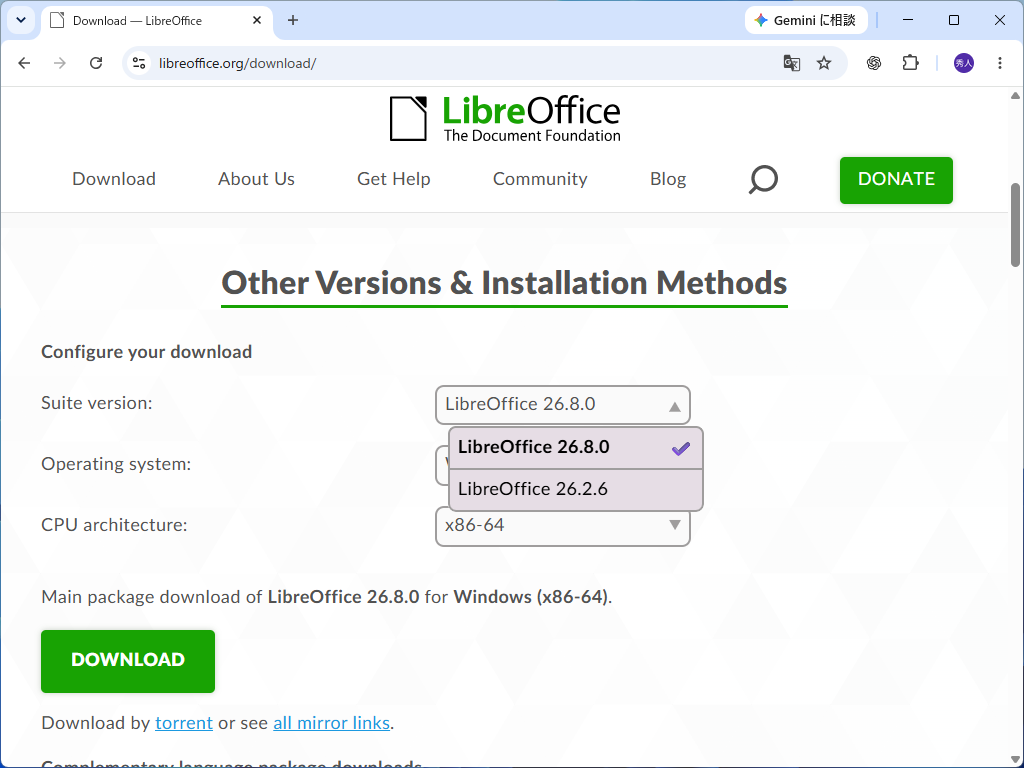The width and height of the screenshot is (1024, 768).
Task: Select the Download — LibreOffice tab
Action: [157, 21]
